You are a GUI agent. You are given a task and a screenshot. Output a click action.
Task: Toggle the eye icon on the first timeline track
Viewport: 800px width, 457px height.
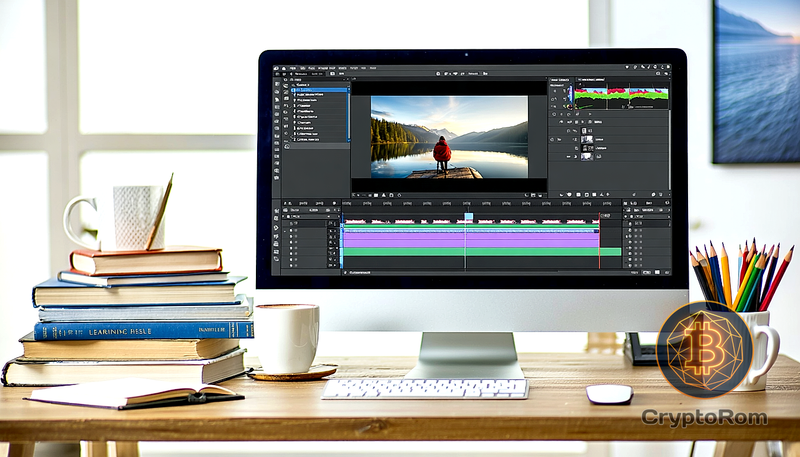click(288, 224)
